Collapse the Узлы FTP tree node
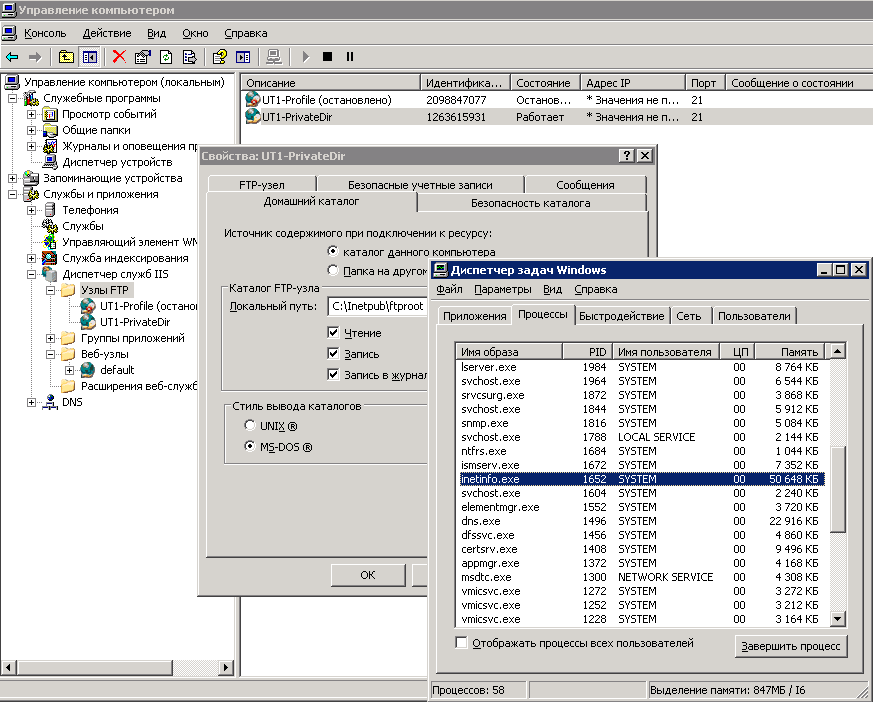Screen dimensions: 873x702 [50, 290]
